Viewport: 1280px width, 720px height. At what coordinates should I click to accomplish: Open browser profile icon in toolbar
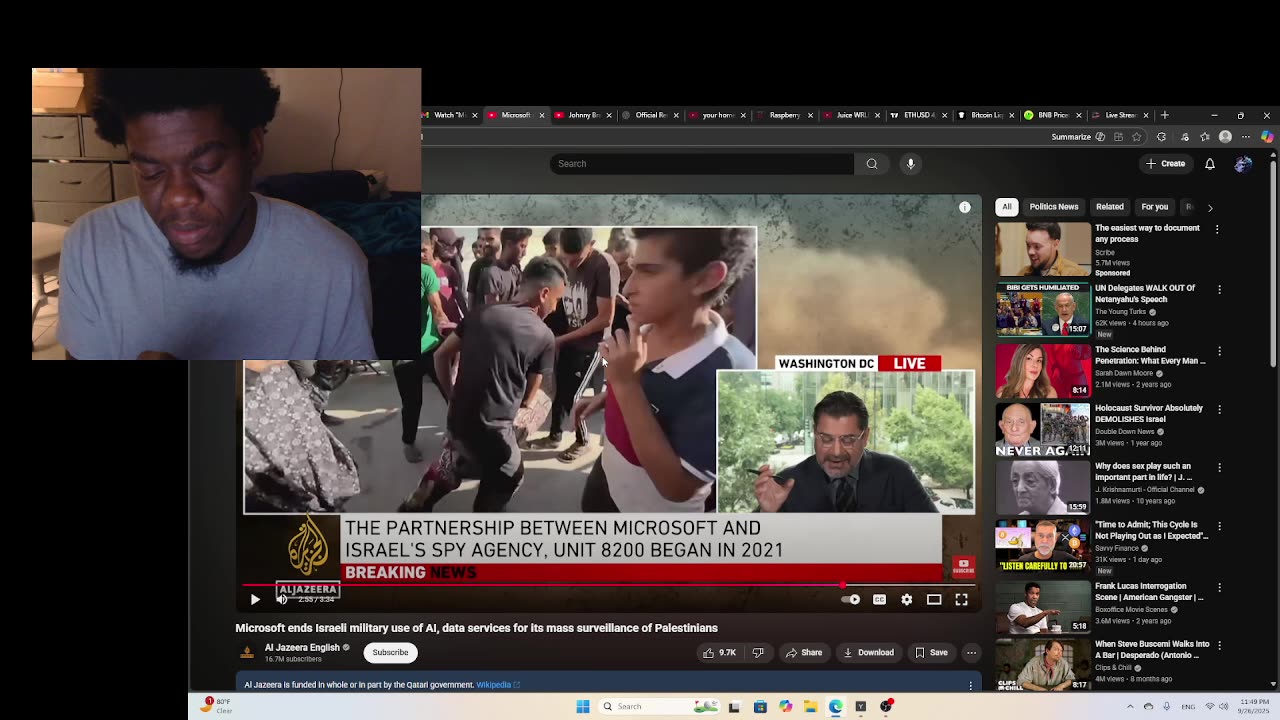coord(1225,137)
